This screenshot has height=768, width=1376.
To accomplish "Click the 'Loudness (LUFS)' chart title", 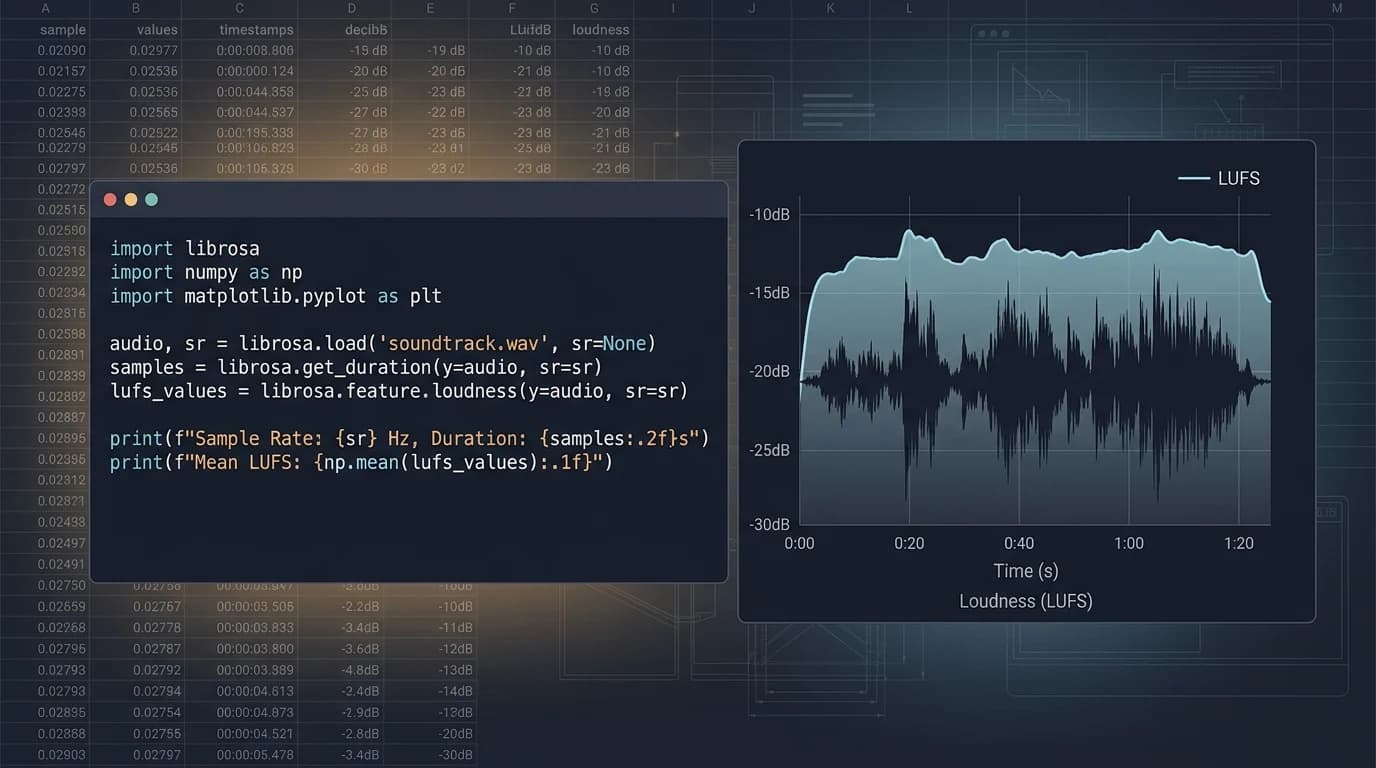I will pyautogui.click(x=1026, y=601).
